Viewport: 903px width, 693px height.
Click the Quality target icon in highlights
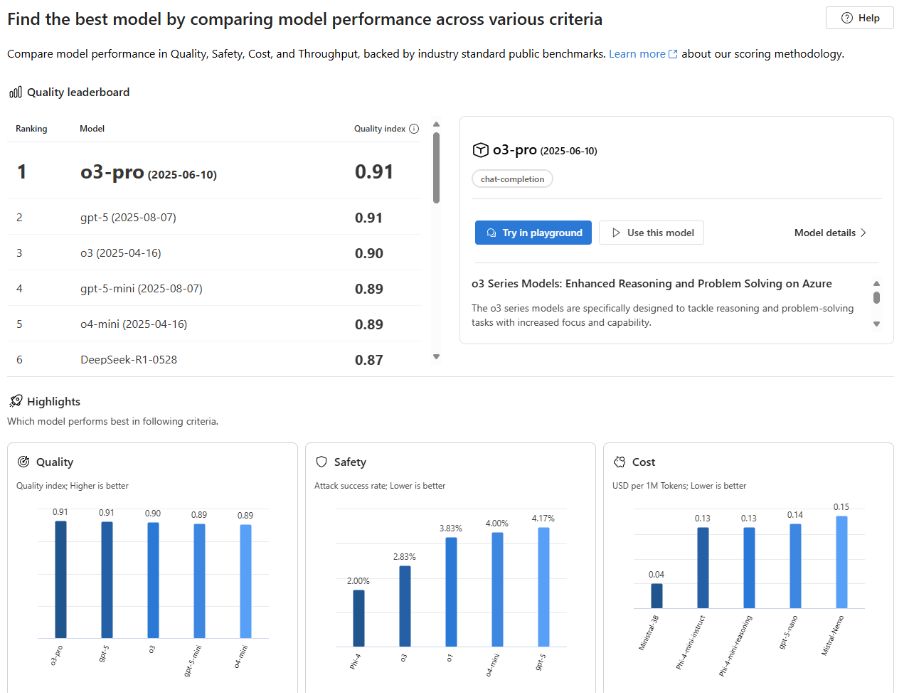pyautogui.click(x=24, y=462)
